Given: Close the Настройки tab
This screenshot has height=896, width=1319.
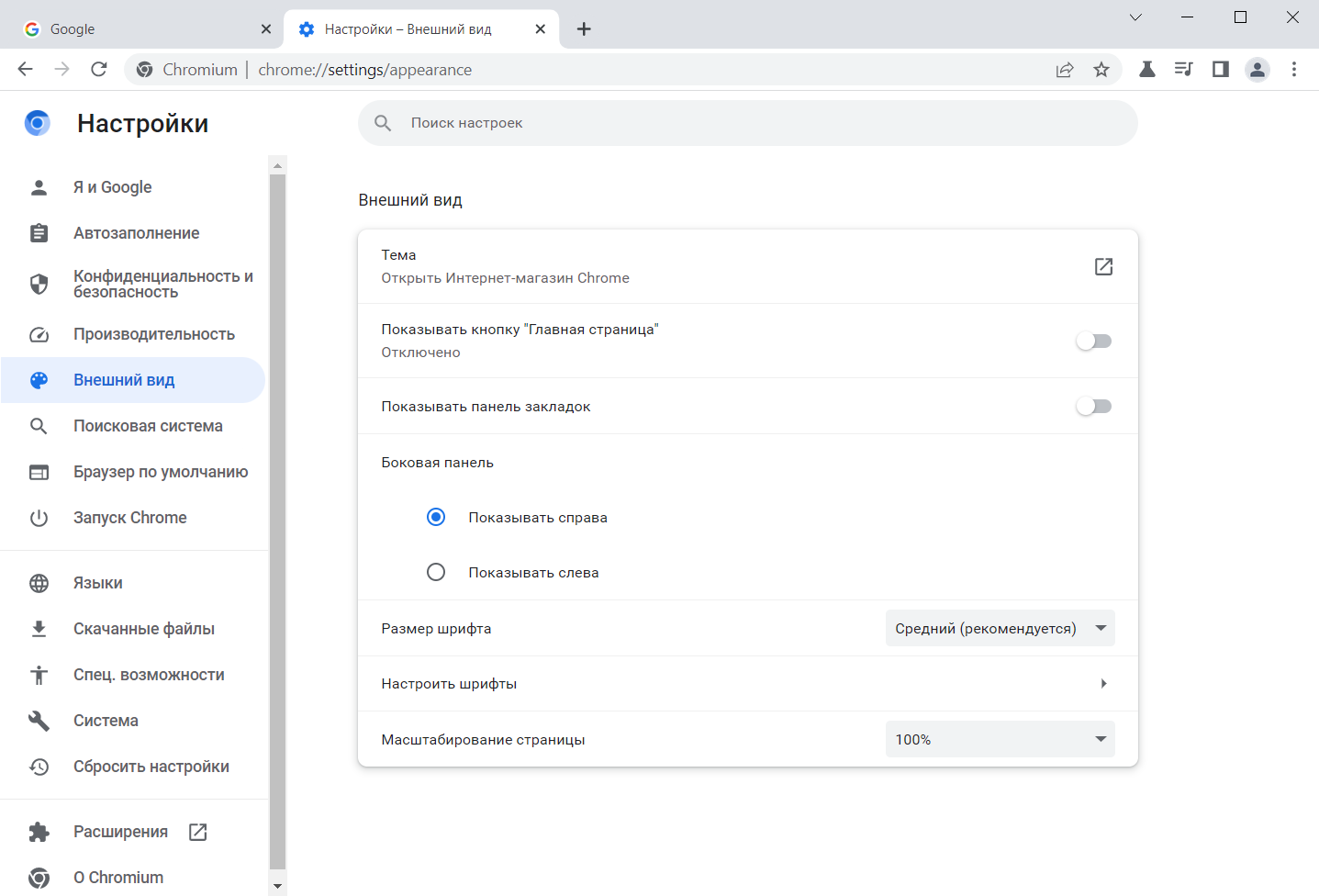Looking at the screenshot, I should point(541,28).
